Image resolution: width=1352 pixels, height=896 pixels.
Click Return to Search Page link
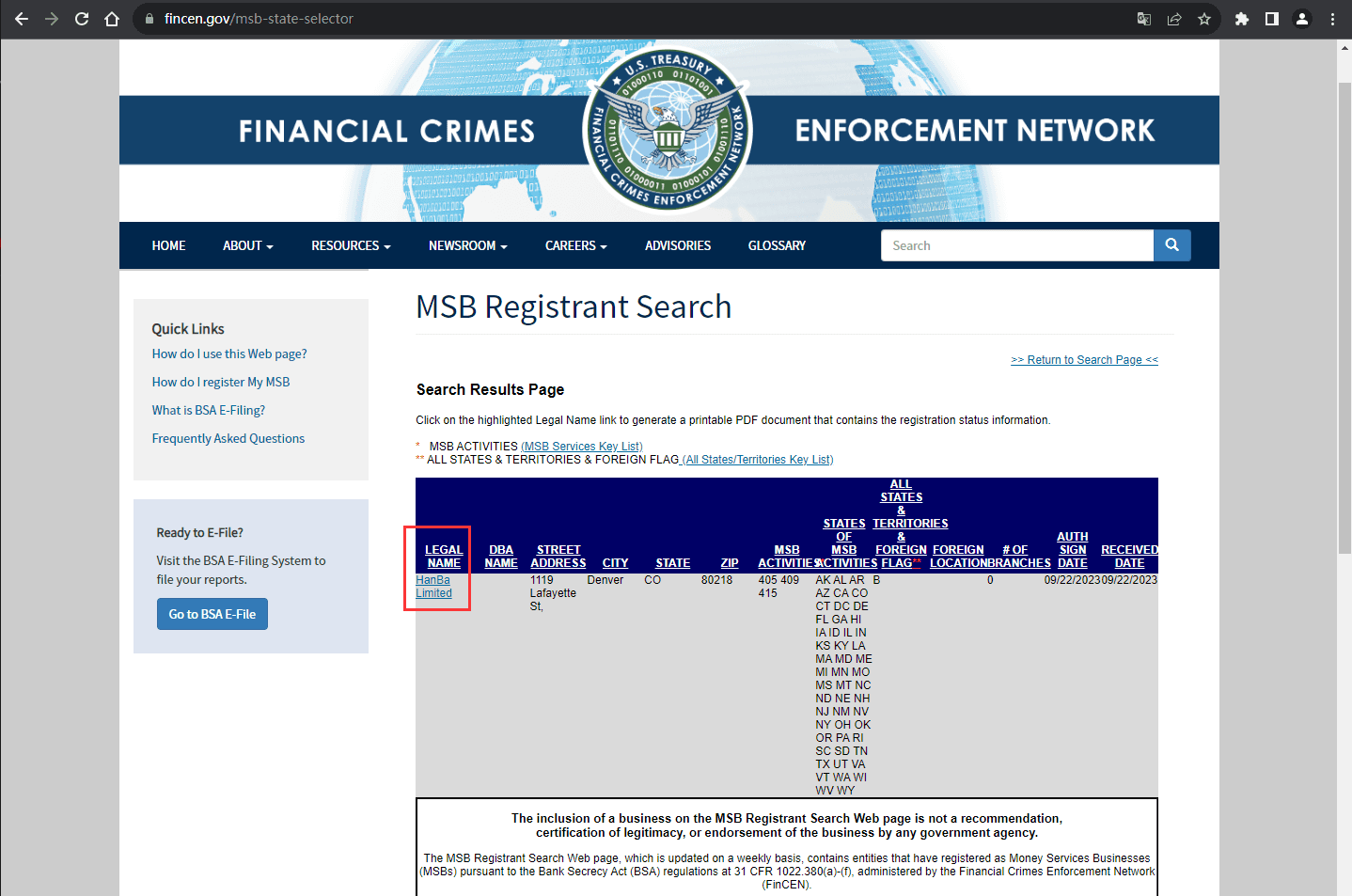click(1084, 360)
